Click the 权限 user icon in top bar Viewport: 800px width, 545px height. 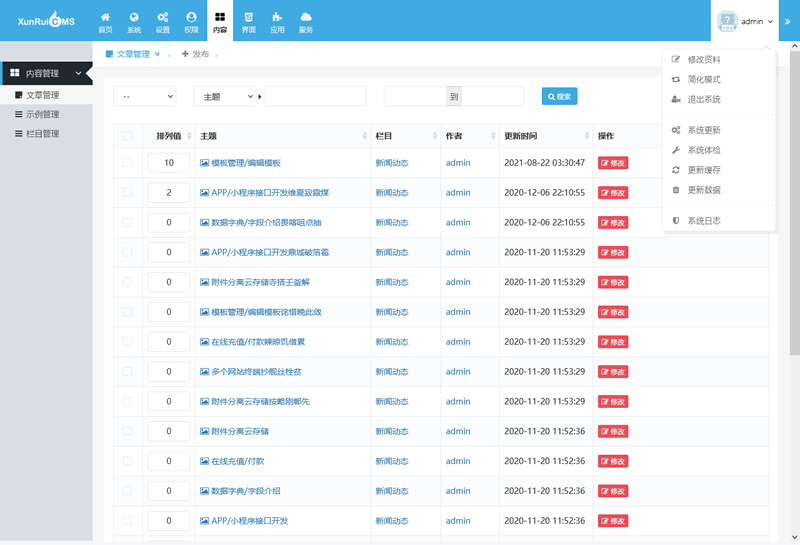point(191,21)
